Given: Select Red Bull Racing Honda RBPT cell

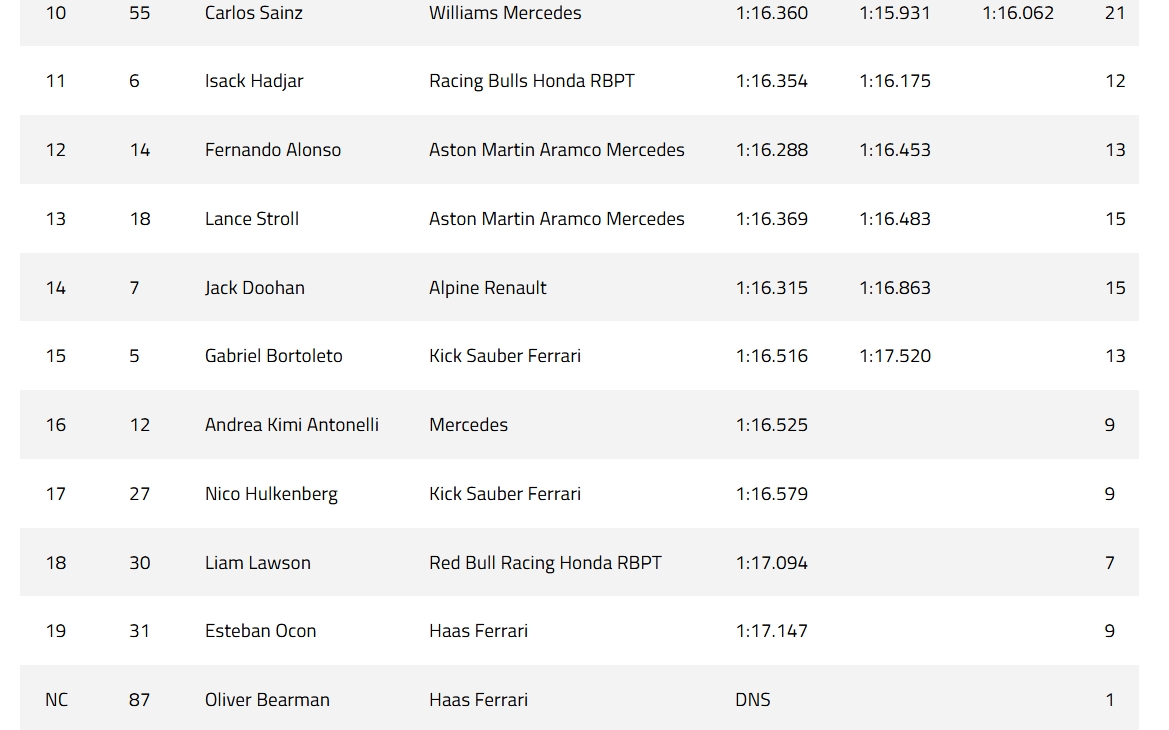Looking at the screenshot, I should click(545, 563).
